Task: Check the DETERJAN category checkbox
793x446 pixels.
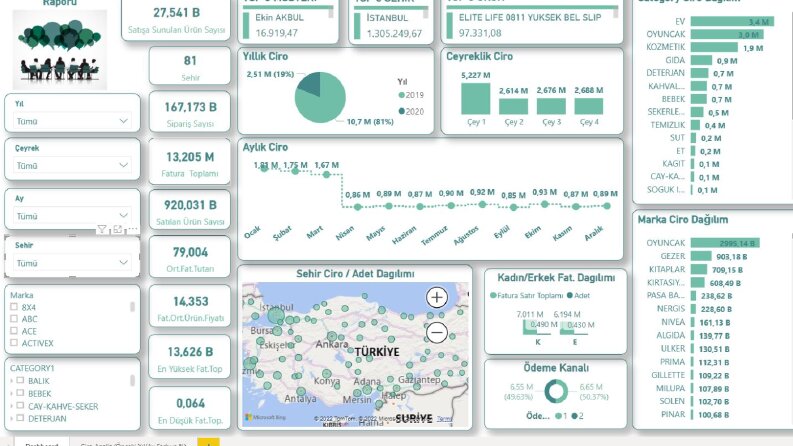Action: click(20, 418)
